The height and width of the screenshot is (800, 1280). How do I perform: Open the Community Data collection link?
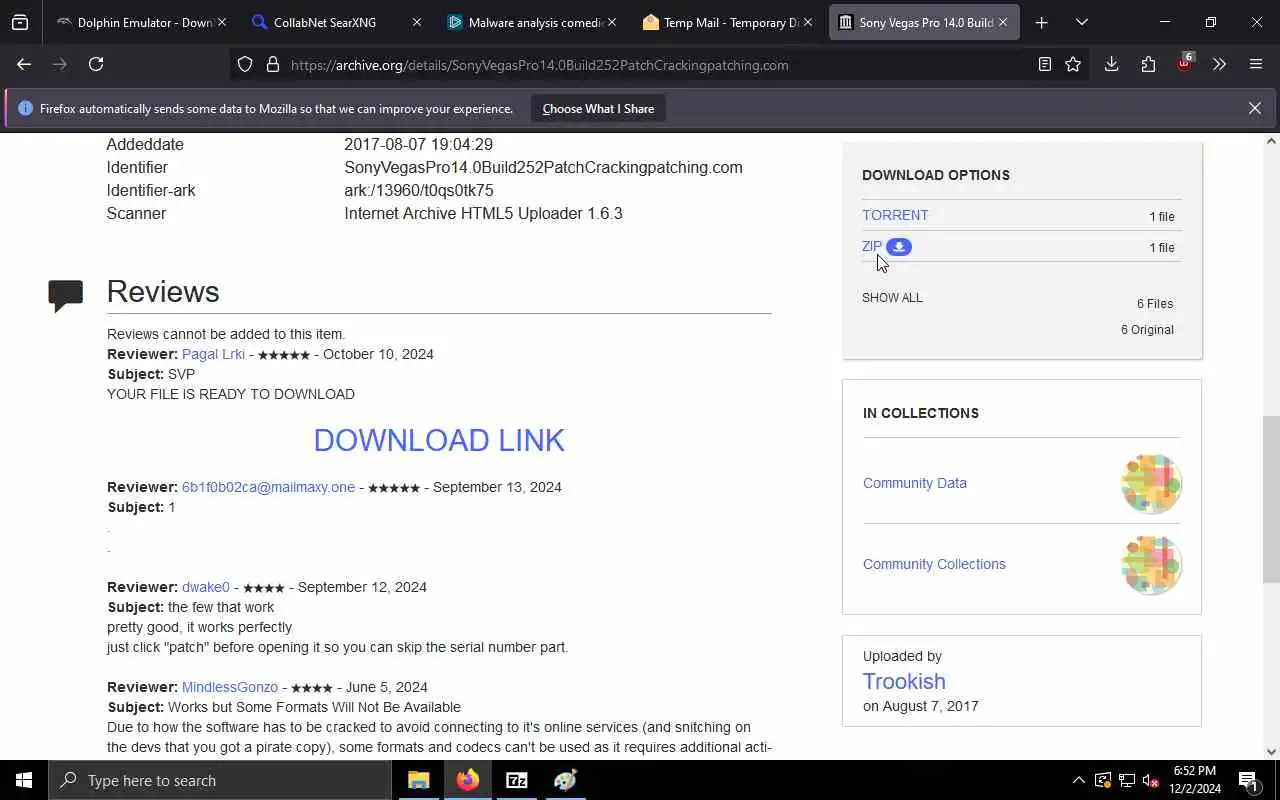pyautogui.click(x=915, y=483)
